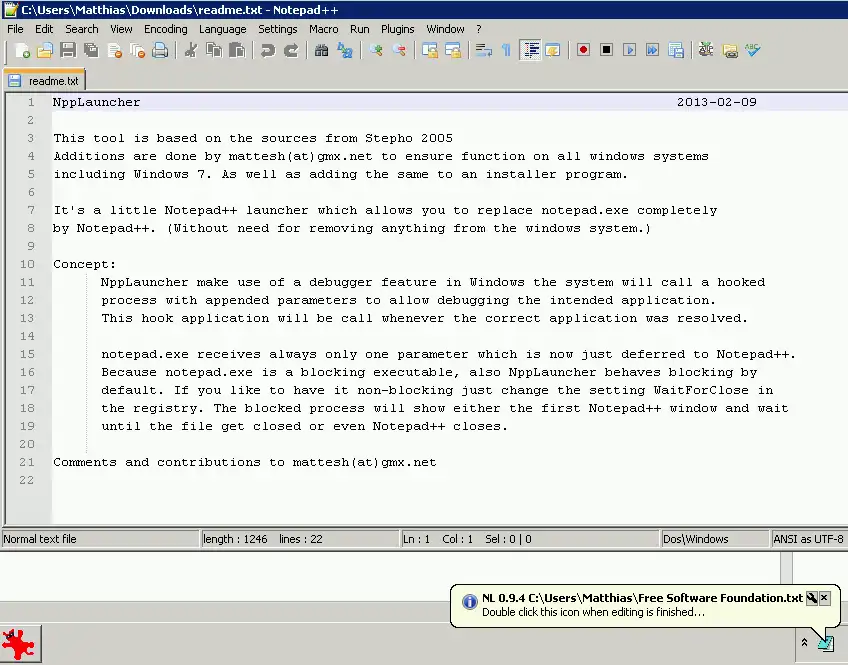Open the Run menu
Image resolution: width=848 pixels, height=665 pixels.
(x=360, y=29)
